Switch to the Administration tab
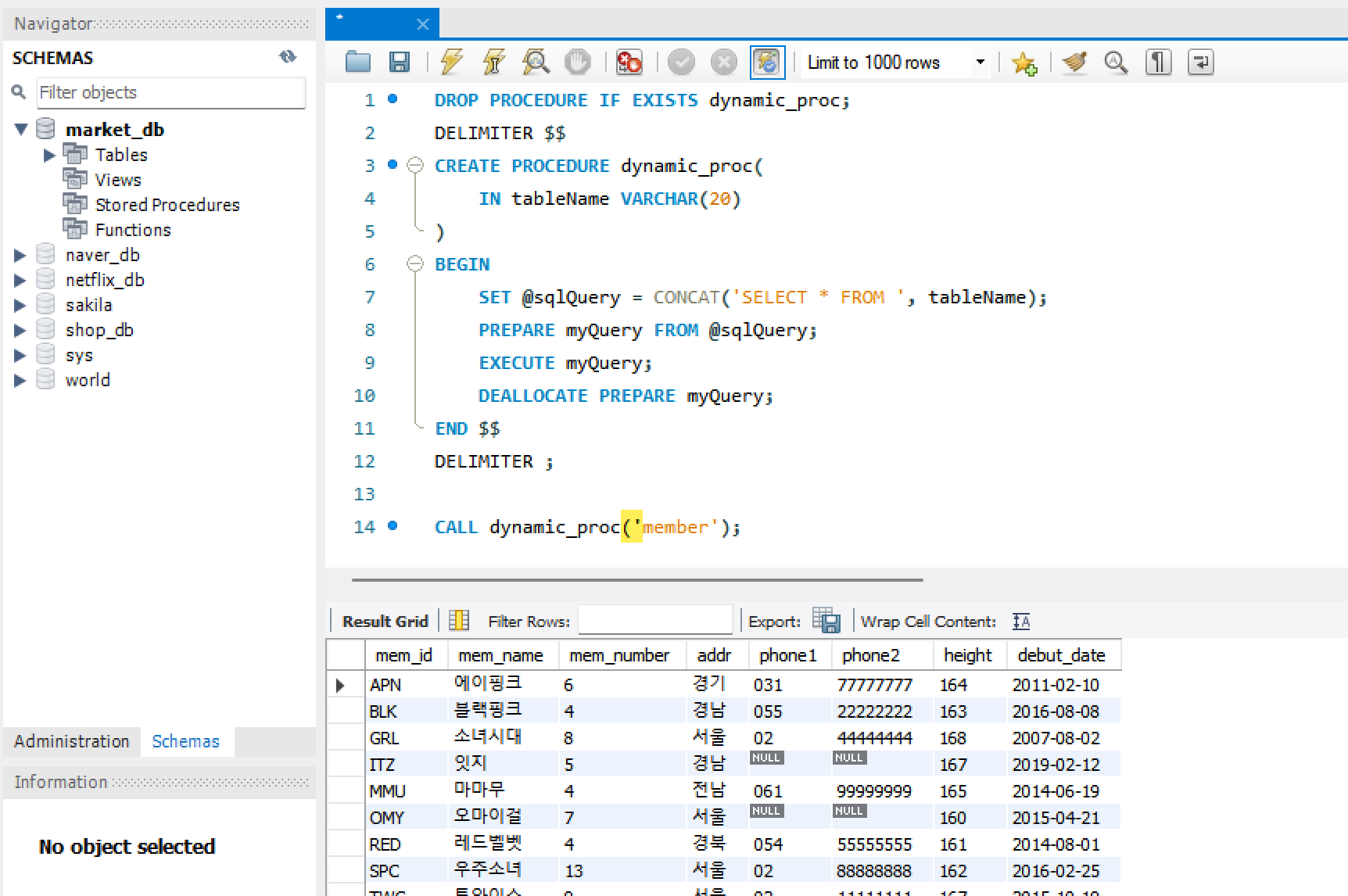Viewport: 1348px width, 896px height. (x=71, y=741)
